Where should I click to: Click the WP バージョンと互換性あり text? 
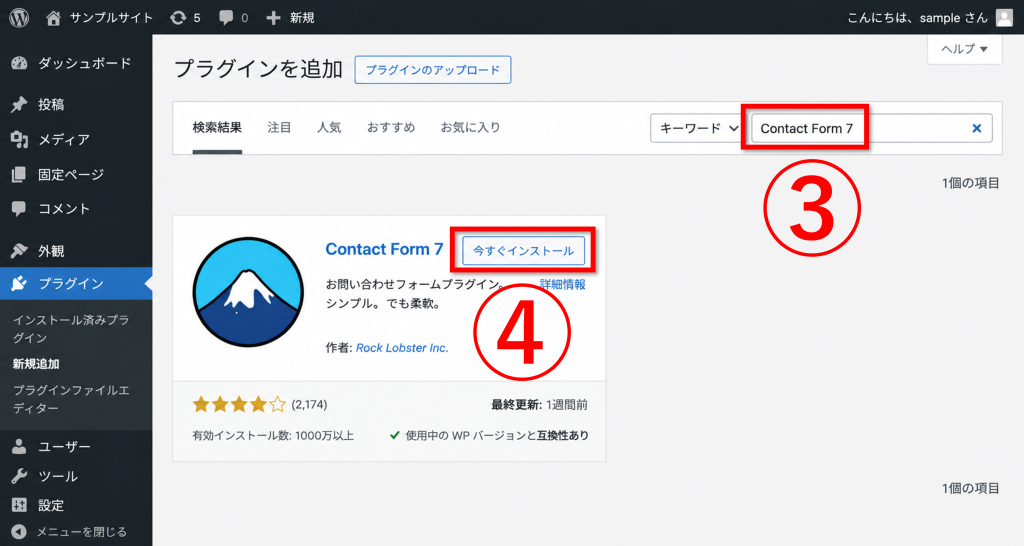[497, 436]
